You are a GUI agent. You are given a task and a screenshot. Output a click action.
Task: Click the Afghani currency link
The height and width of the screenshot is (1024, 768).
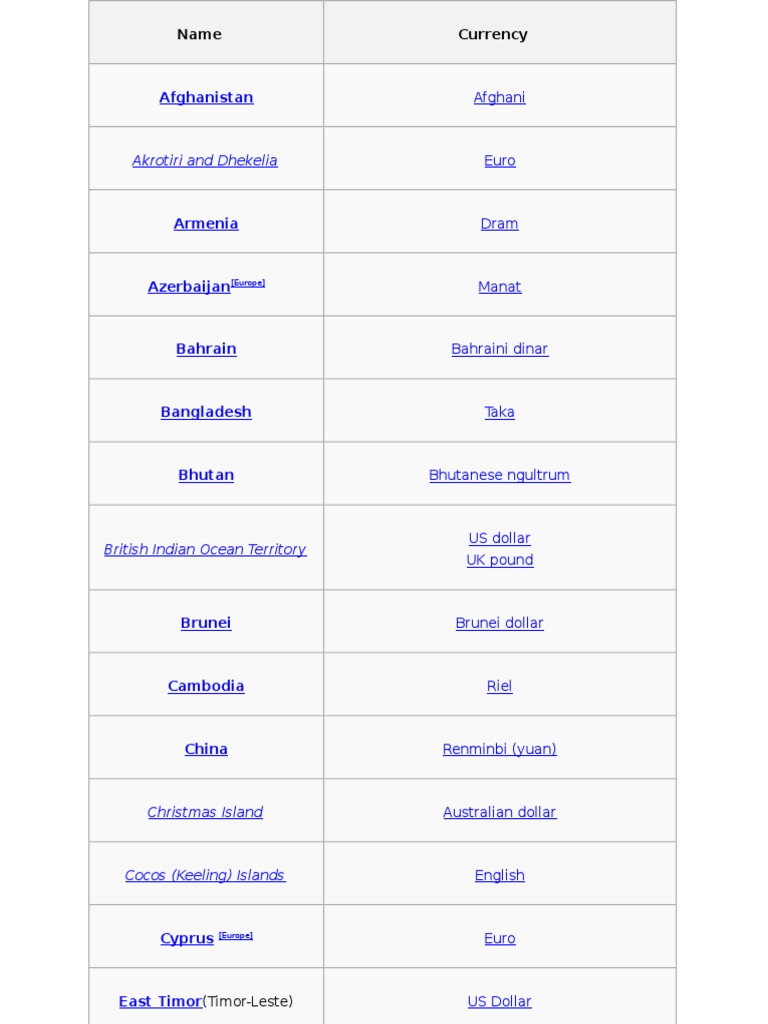pos(499,97)
